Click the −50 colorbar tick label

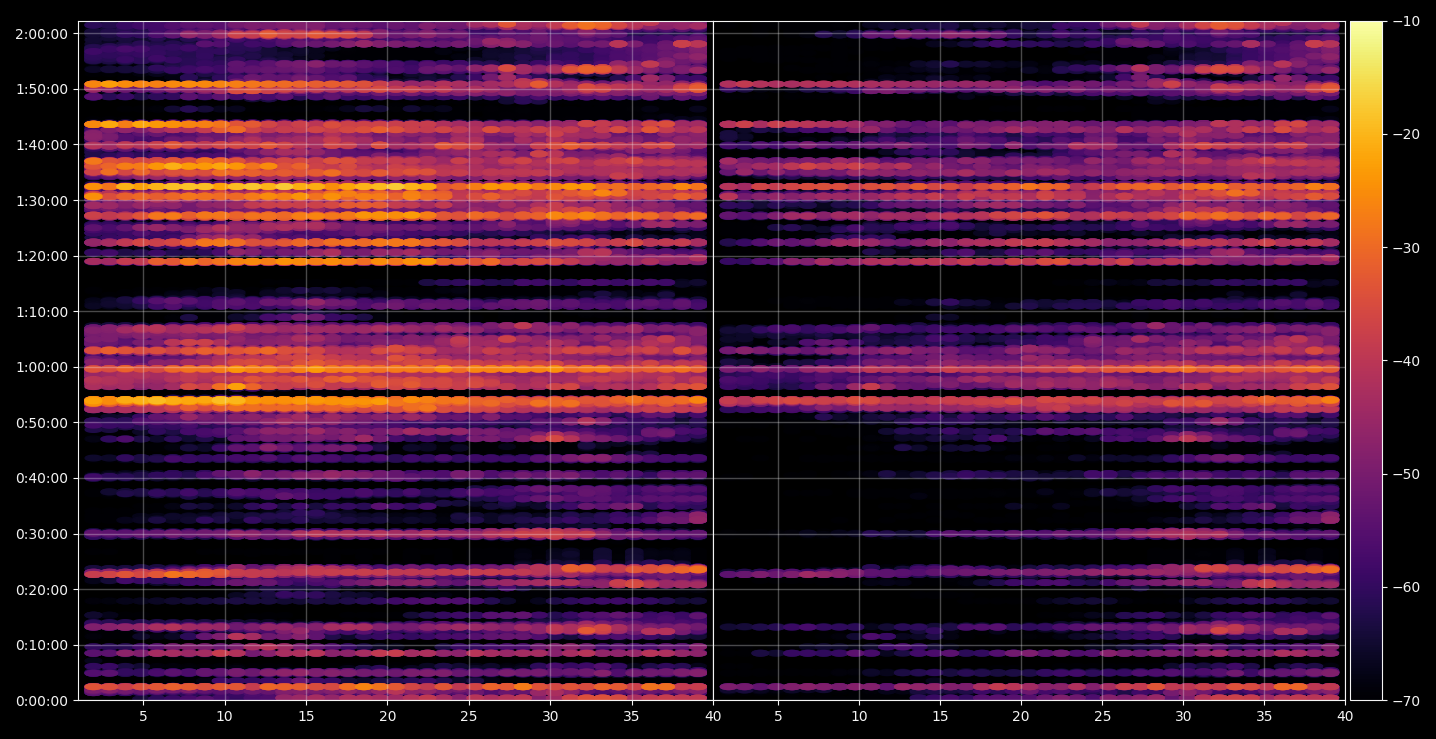1405,474
